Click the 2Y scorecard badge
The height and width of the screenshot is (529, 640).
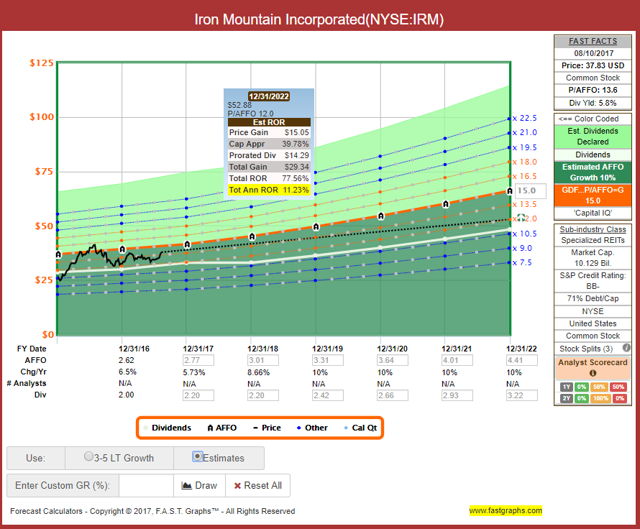(566, 398)
